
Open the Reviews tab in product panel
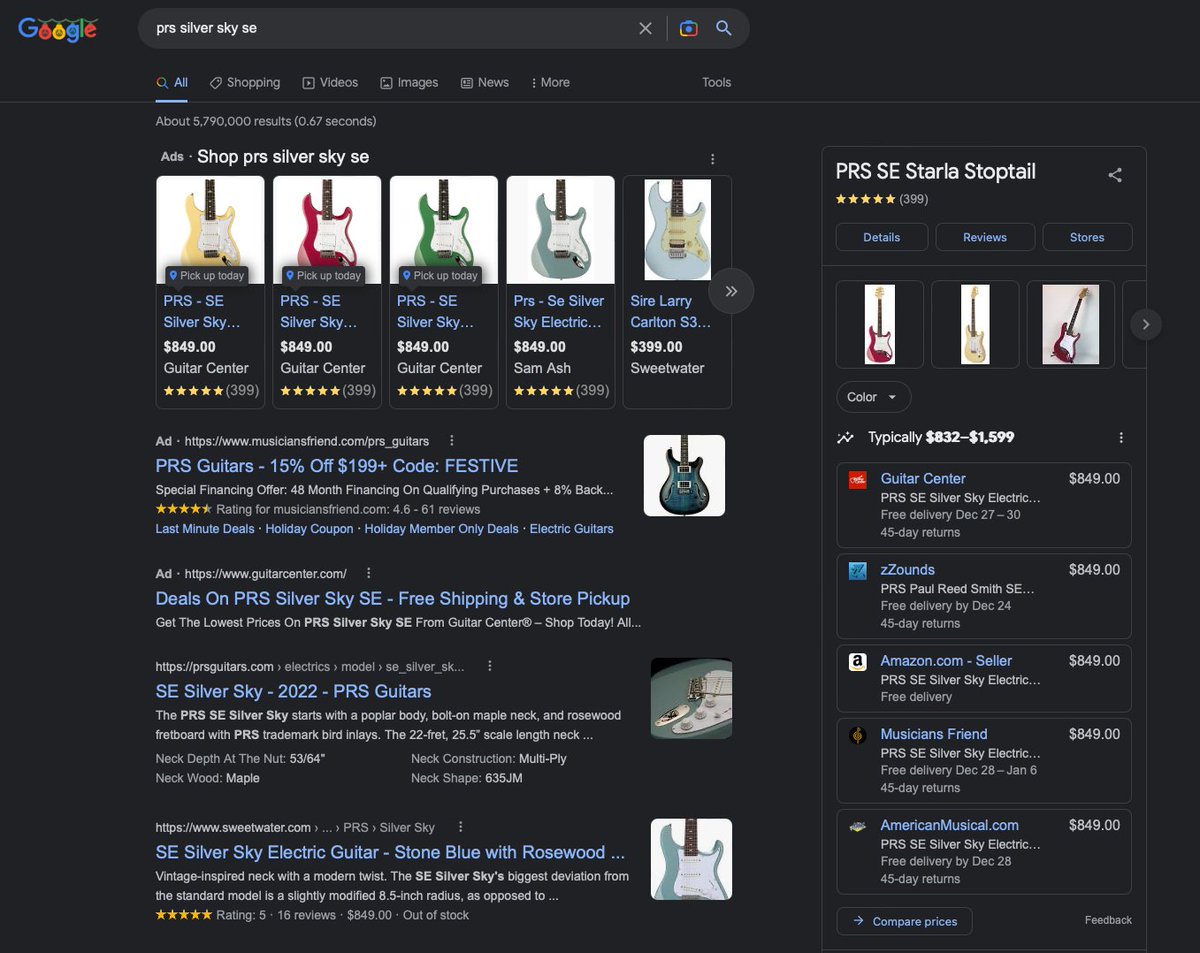985,237
